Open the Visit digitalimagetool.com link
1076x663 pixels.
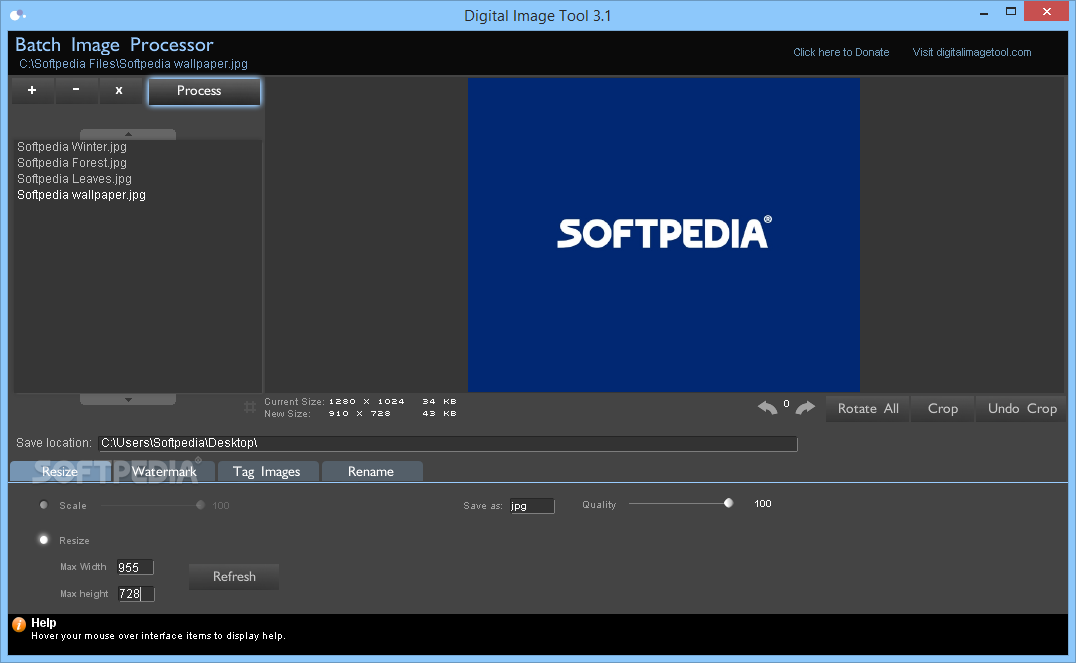pos(972,52)
